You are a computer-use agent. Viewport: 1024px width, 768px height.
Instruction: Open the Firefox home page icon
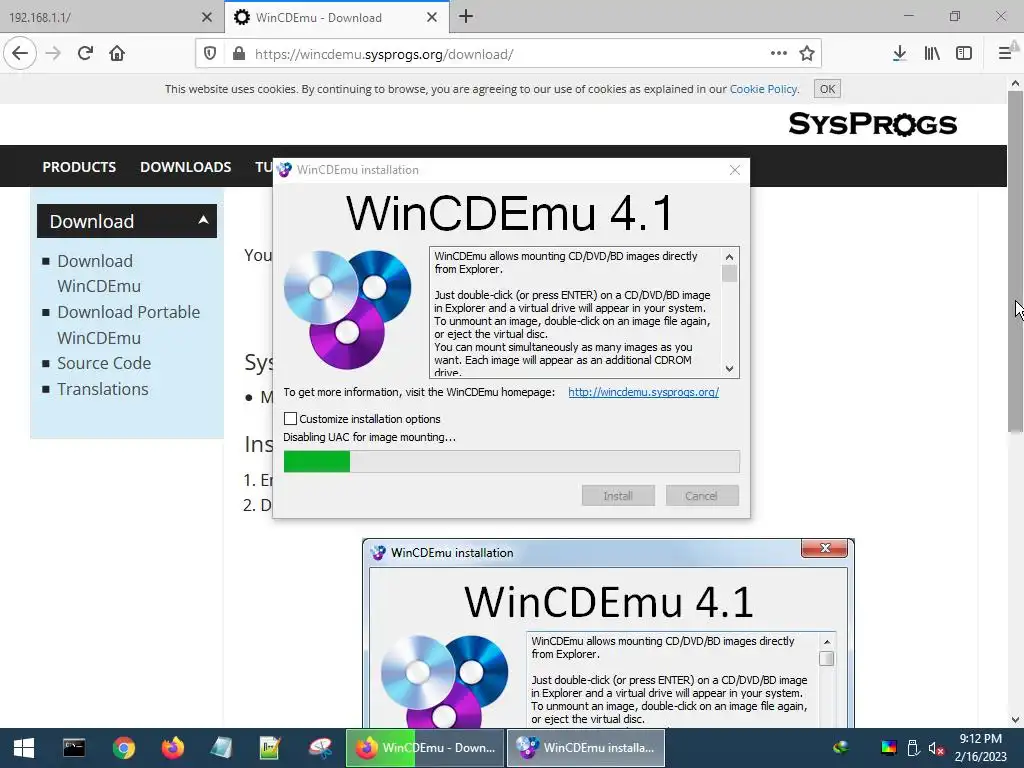point(117,54)
